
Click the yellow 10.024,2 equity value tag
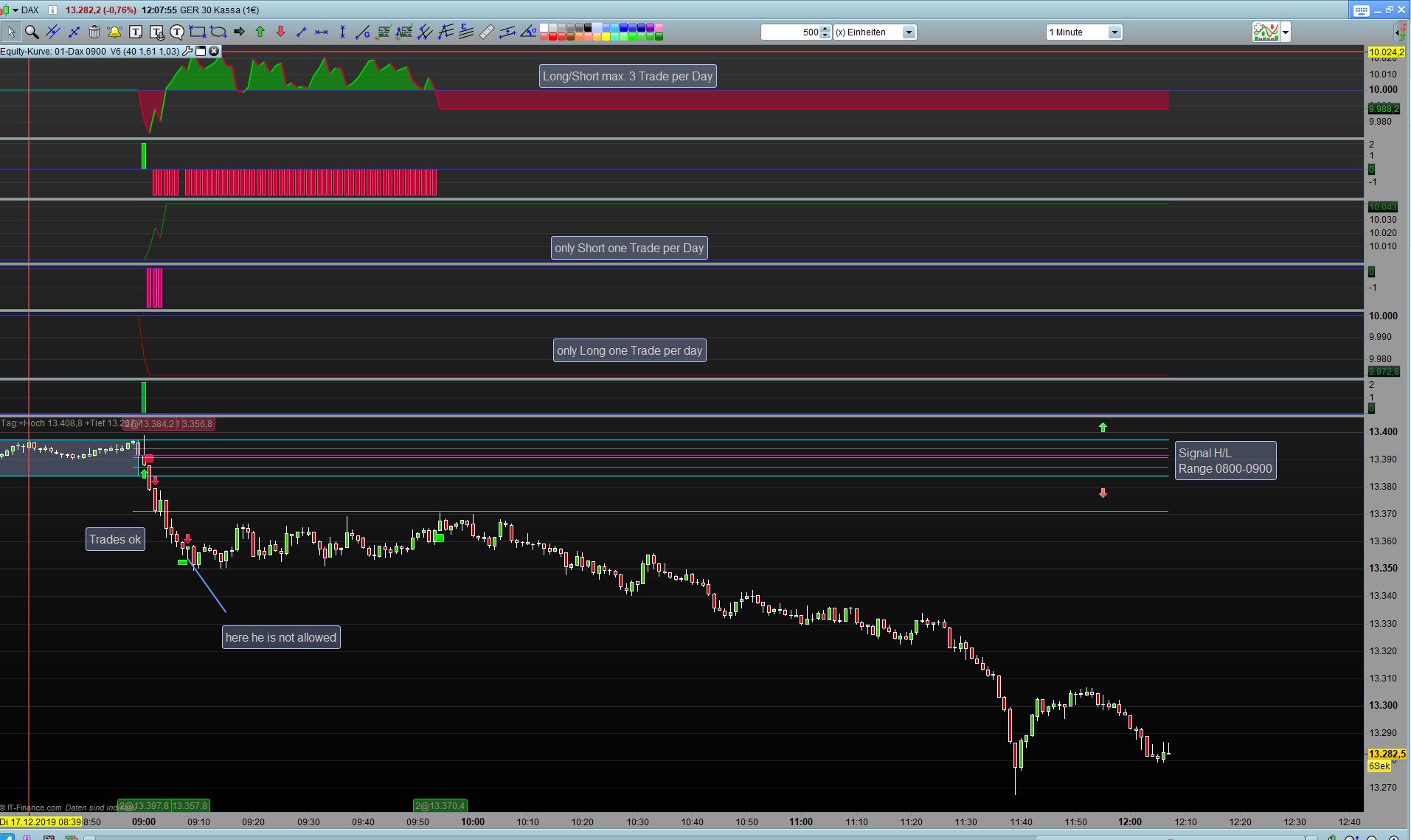(x=1387, y=52)
